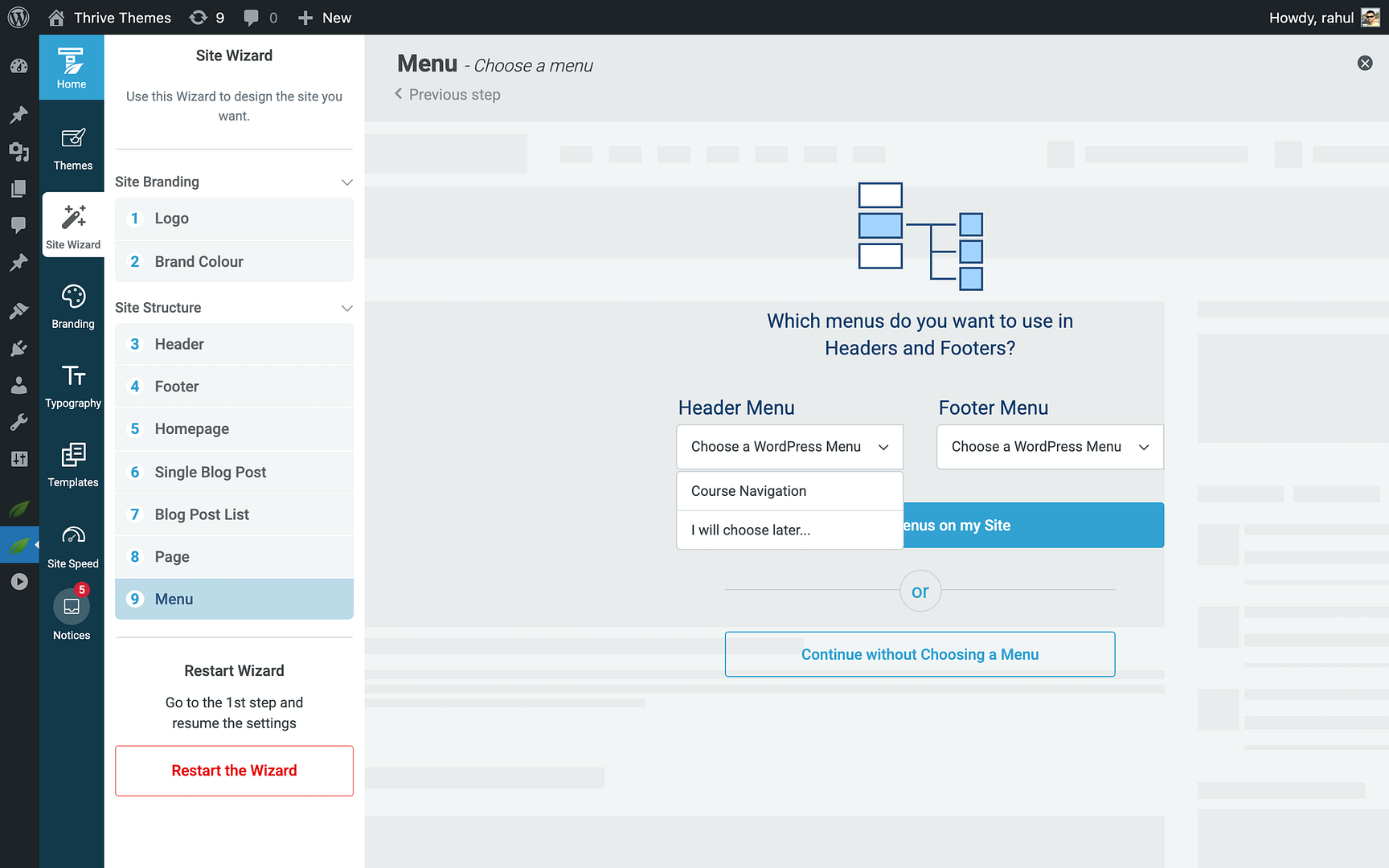The image size is (1389, 868).
Task: Open the Branding panel
Action: click(x=72, y=305)
